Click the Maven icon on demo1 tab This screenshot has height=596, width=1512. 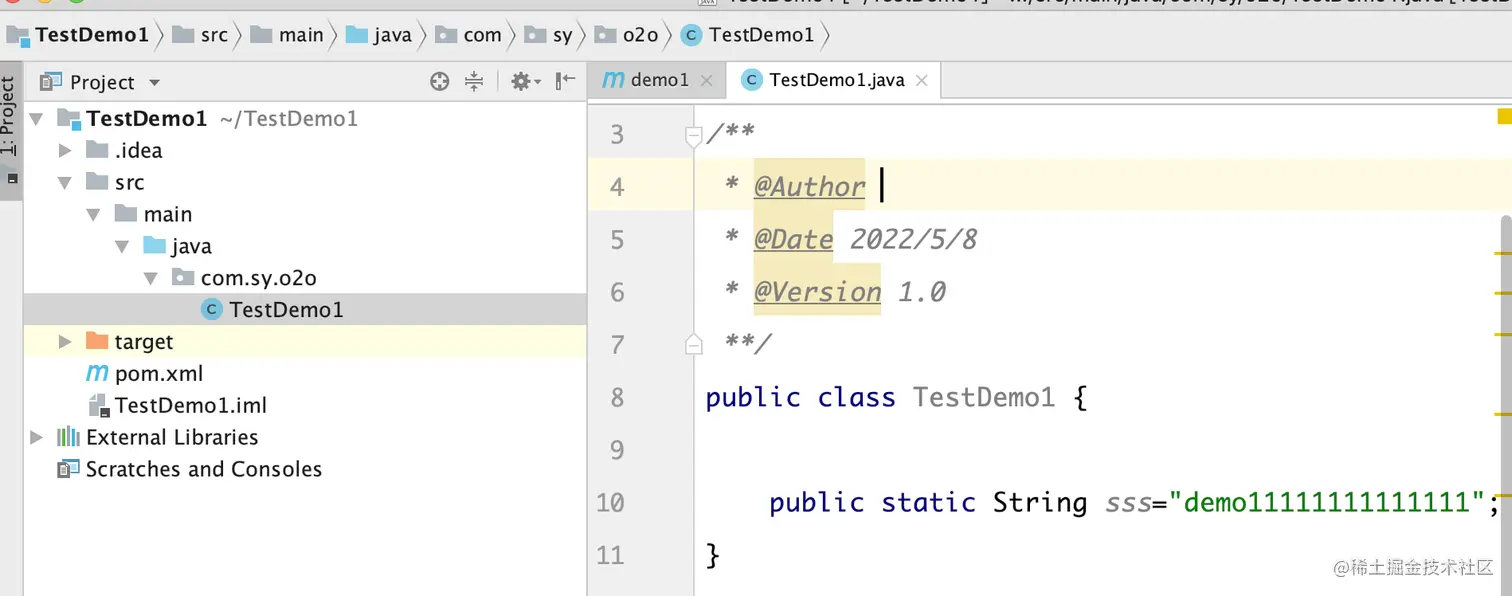613,80
